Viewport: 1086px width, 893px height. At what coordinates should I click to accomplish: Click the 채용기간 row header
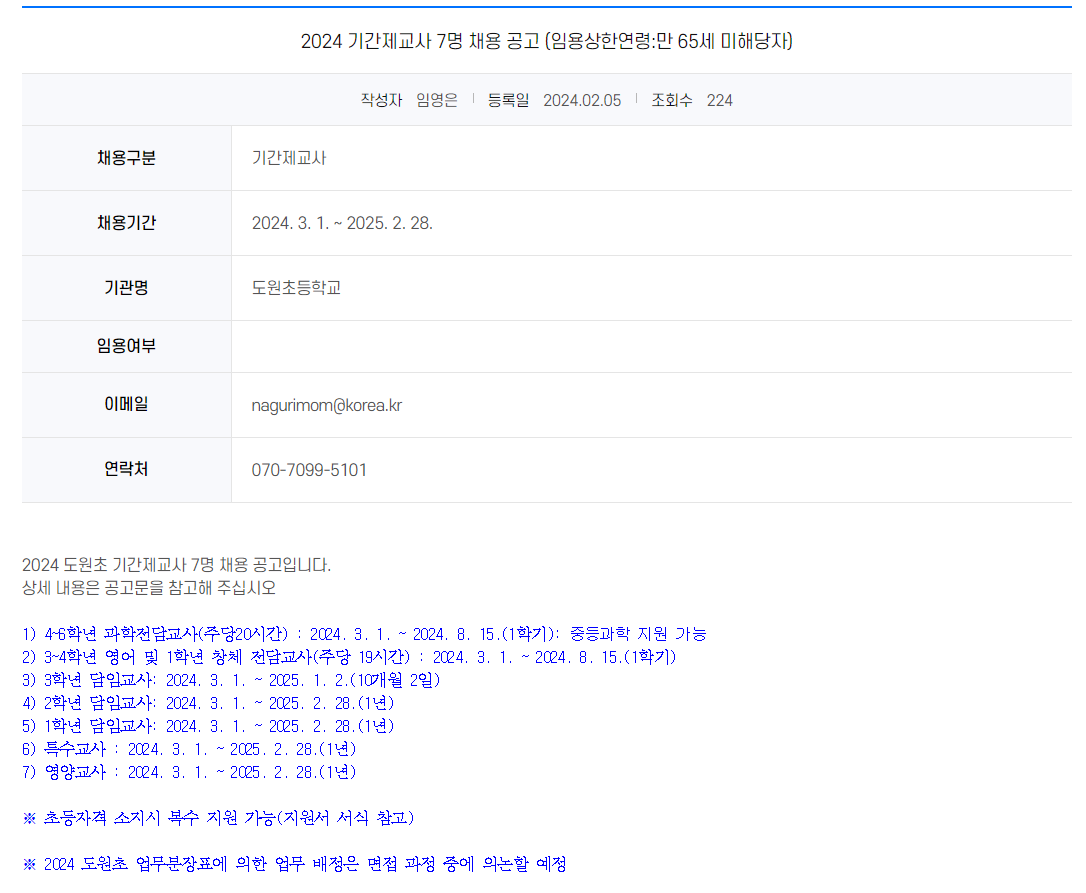coord(127,223)
